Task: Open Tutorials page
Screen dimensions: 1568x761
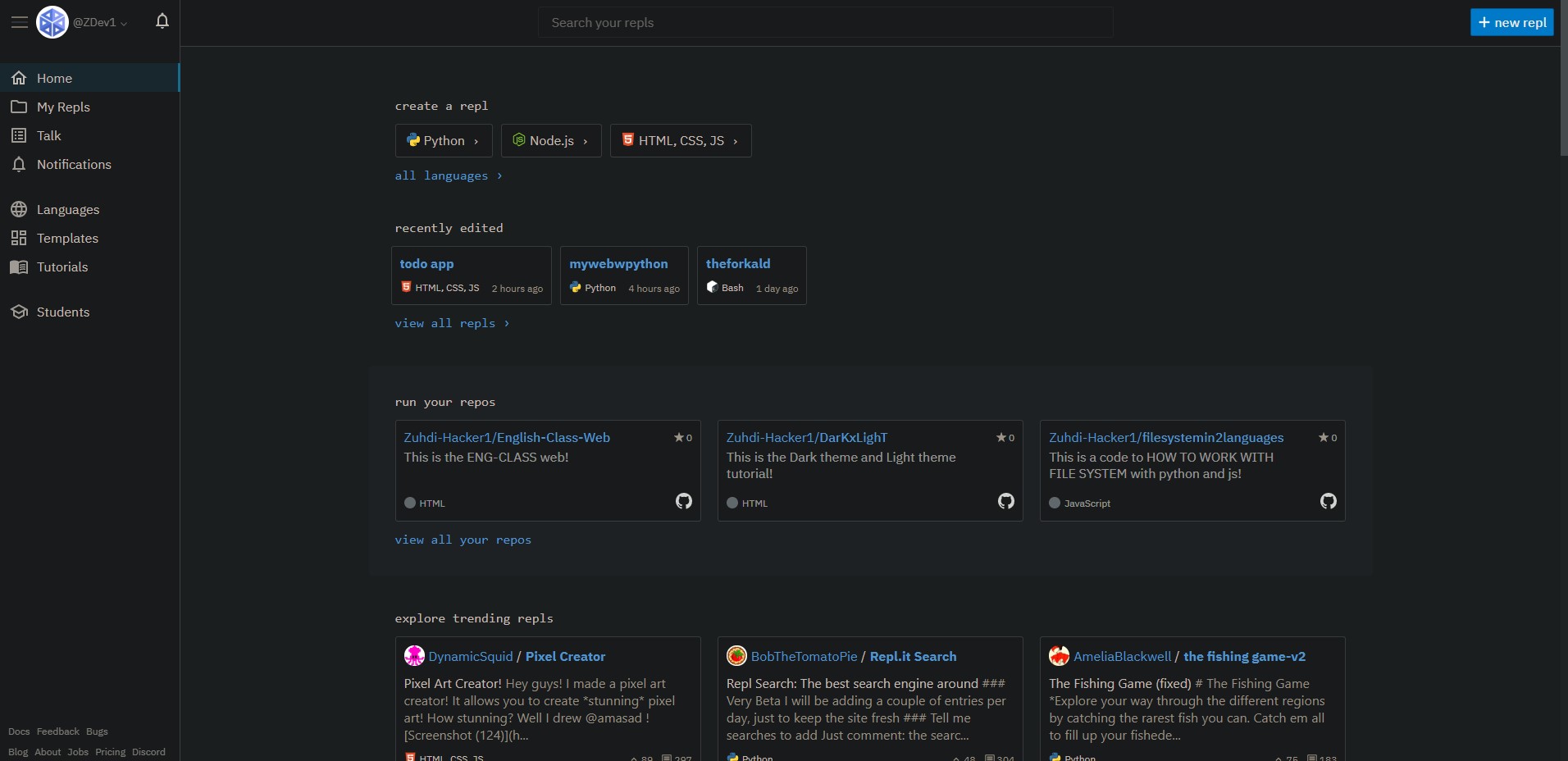Action: tap(89, 267)
